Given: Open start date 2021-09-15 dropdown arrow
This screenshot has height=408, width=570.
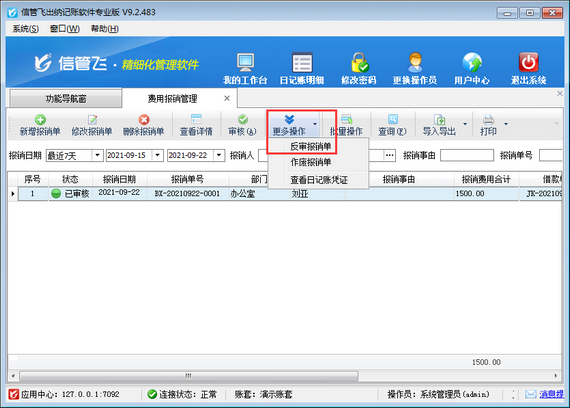Looking at the screenshot, I should (x=157, y=156).
